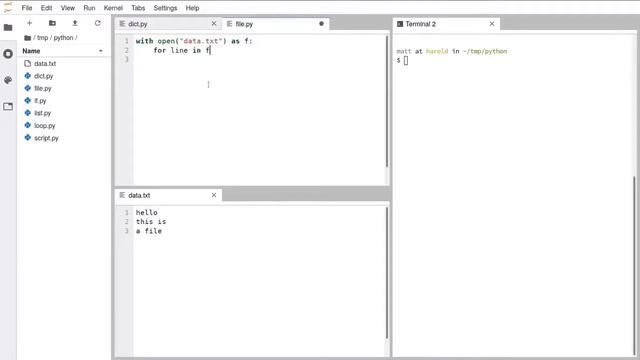The image size is (640, 360).
Task: Click the terminal prompt input cursor
Action: click(x=406, y=60)
